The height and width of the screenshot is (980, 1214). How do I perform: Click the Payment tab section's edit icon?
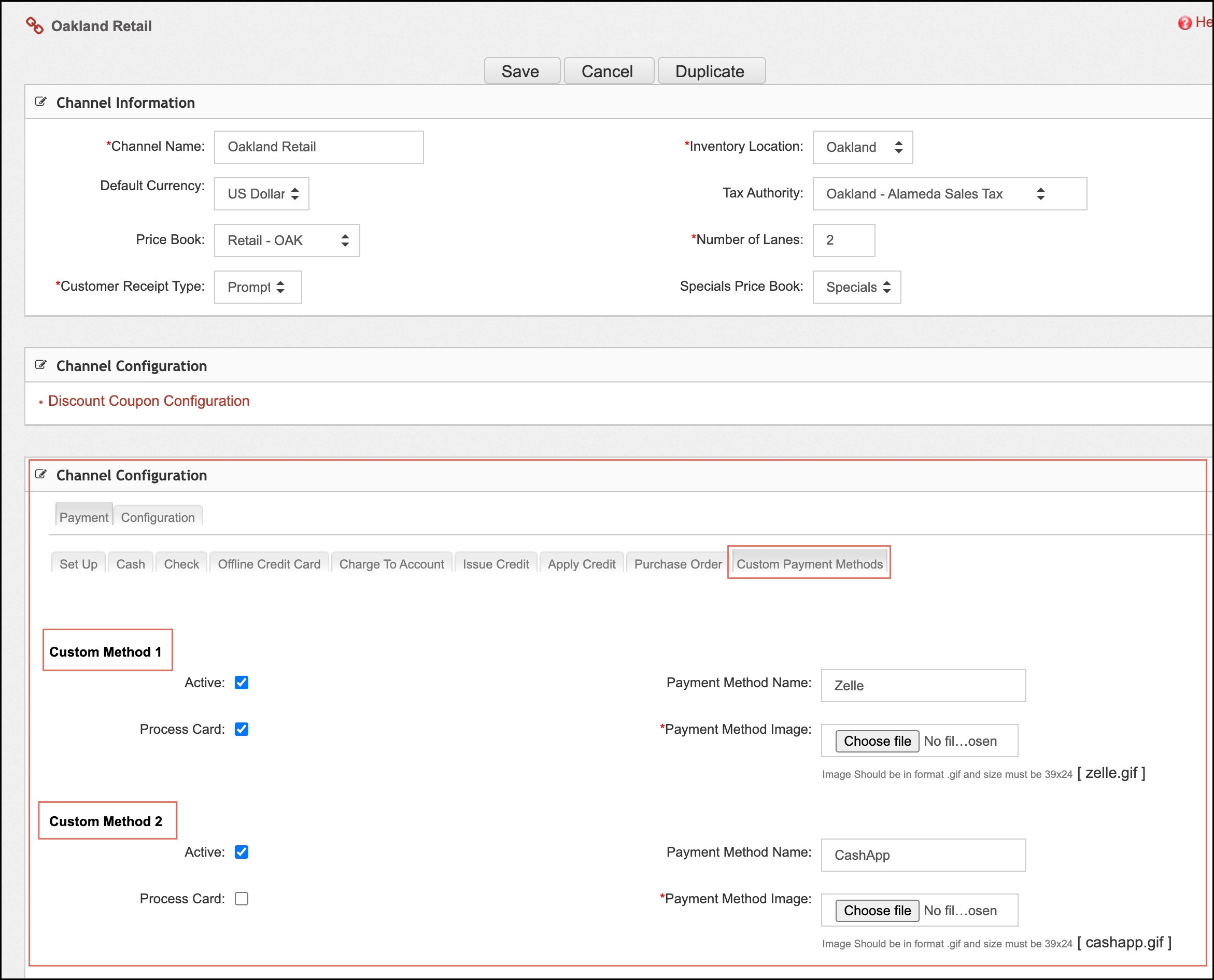pyautogui.click(x=40, y=474)
